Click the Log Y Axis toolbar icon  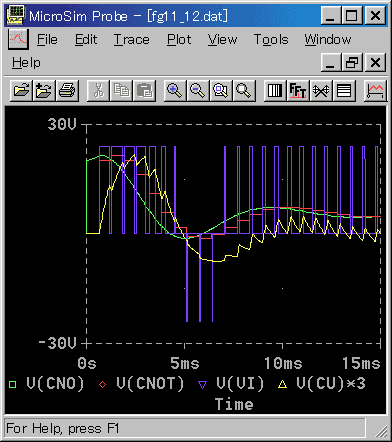344,91
